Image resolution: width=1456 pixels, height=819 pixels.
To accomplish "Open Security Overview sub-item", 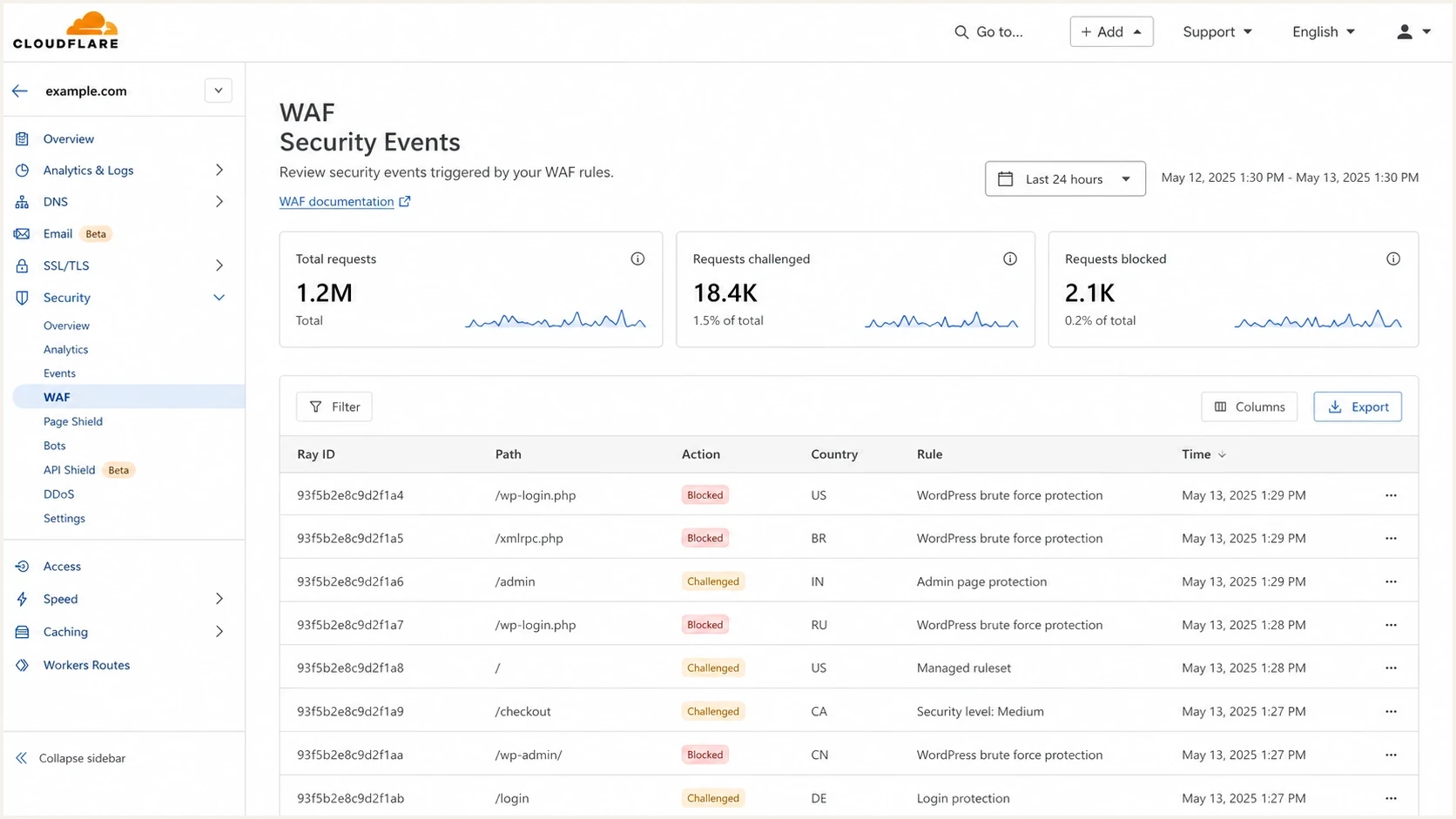I will point(66,326).
